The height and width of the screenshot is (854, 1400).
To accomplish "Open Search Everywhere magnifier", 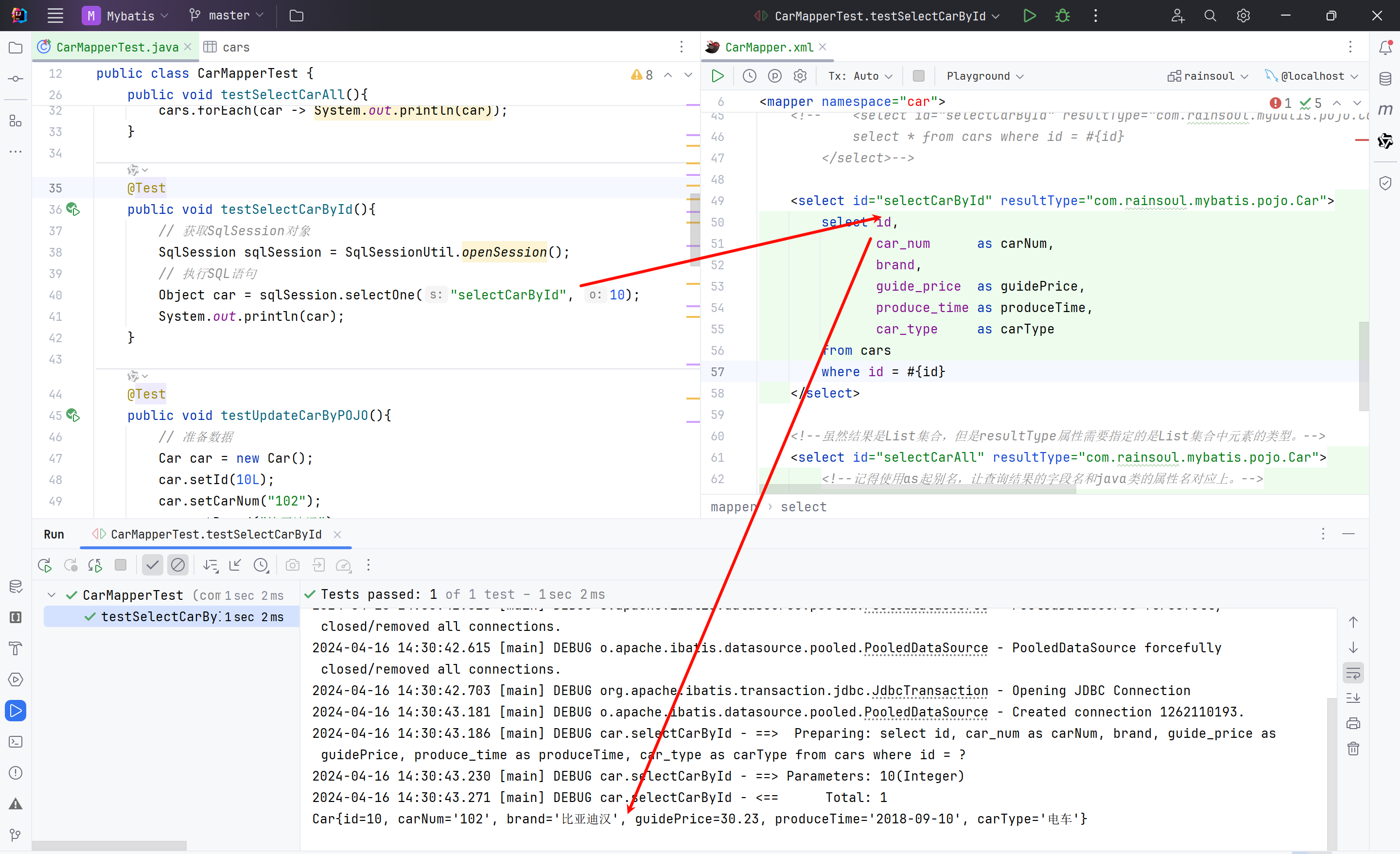I will [1210, 16].
